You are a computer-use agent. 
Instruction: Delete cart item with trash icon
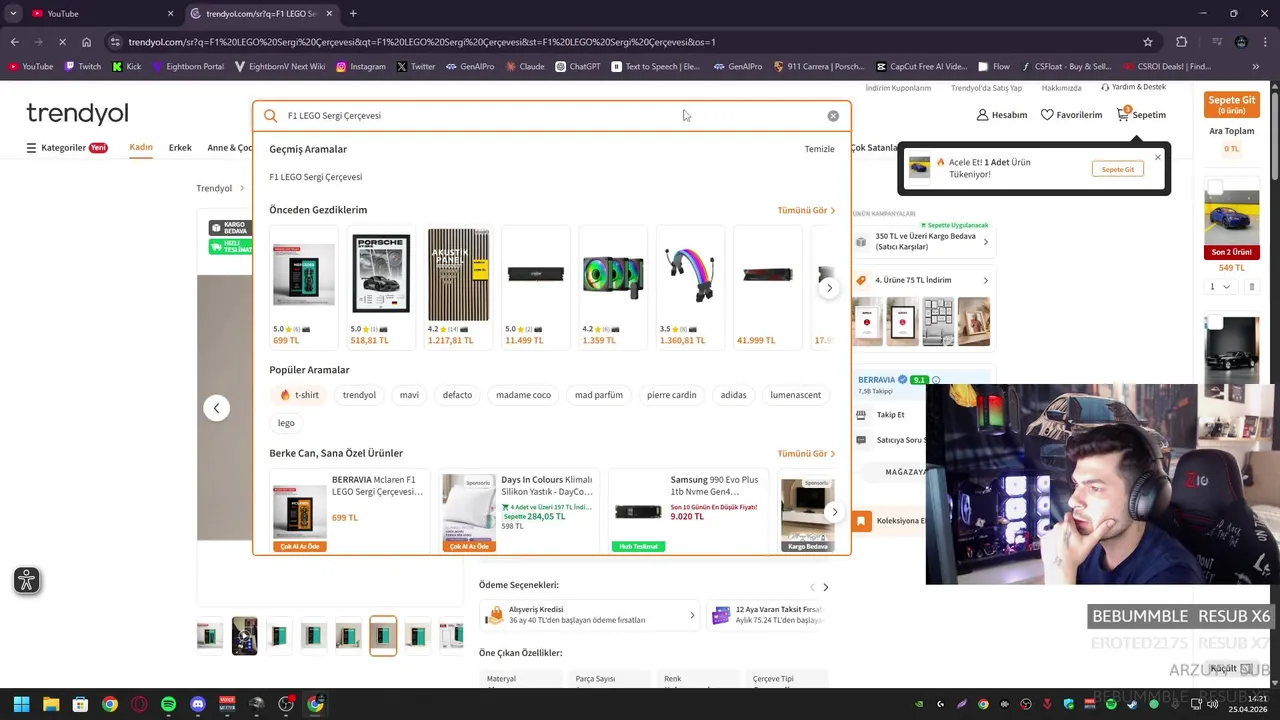[1251, 287]
